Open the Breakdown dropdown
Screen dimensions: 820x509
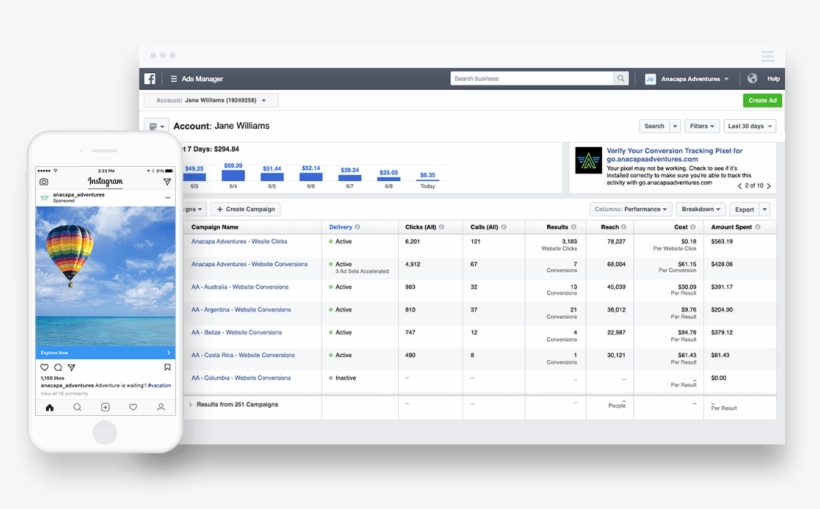[x=701, y=209]
